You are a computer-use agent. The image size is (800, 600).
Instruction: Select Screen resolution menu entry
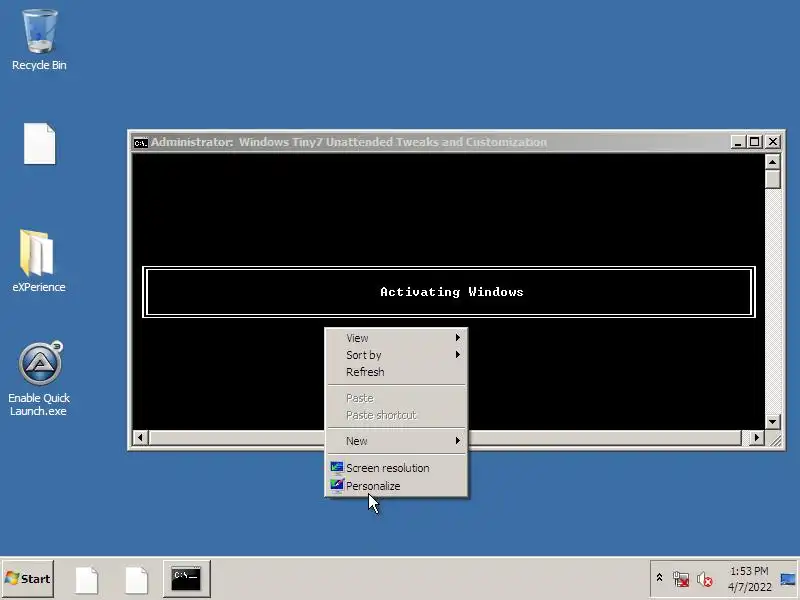396,468
